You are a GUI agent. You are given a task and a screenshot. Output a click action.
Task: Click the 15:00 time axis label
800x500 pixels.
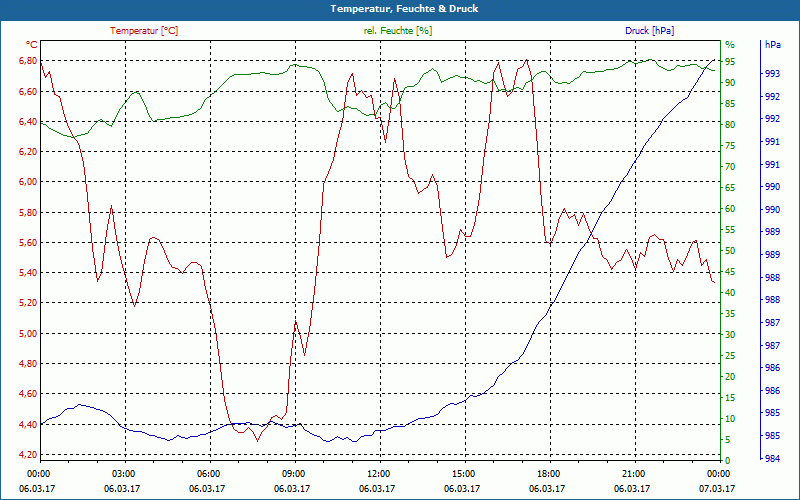465,474
